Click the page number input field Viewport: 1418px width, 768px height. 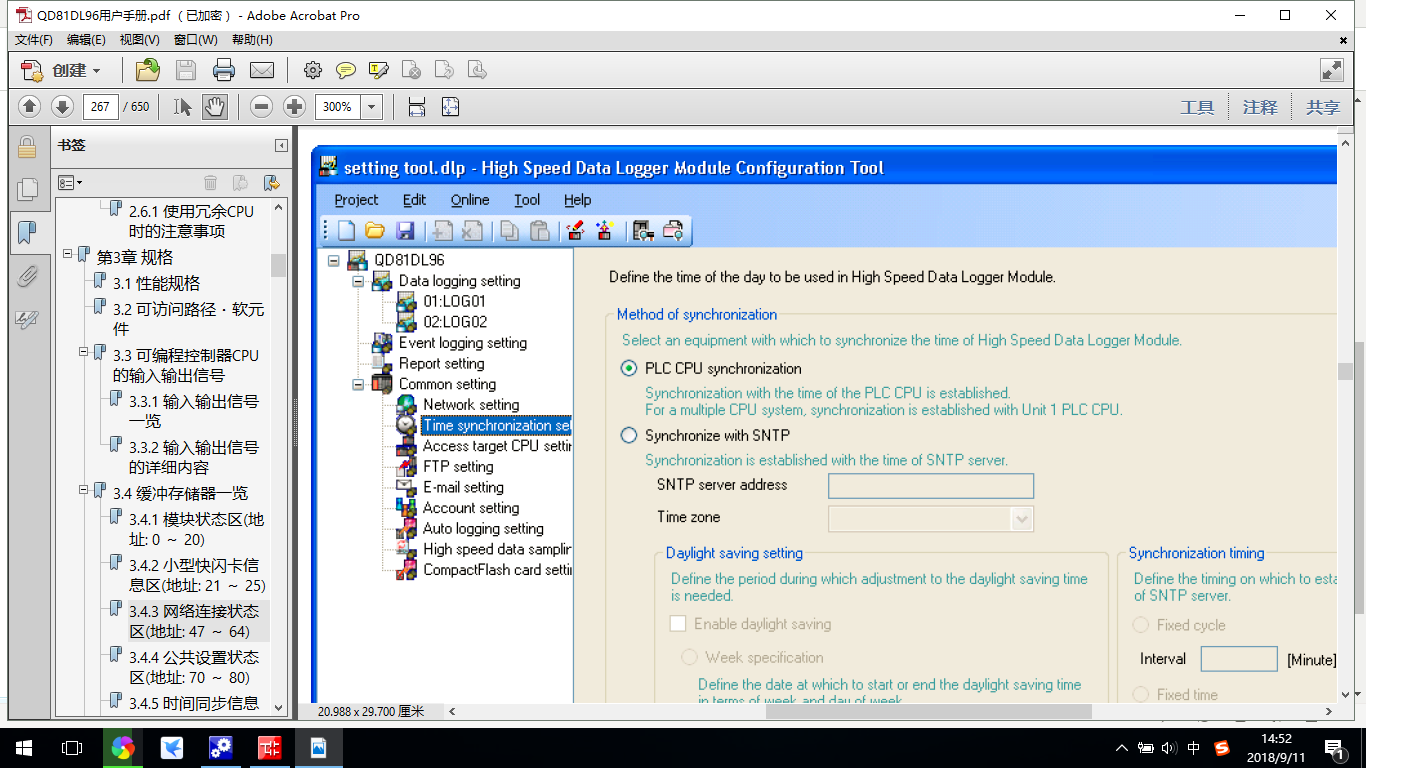tap(100, 107)
